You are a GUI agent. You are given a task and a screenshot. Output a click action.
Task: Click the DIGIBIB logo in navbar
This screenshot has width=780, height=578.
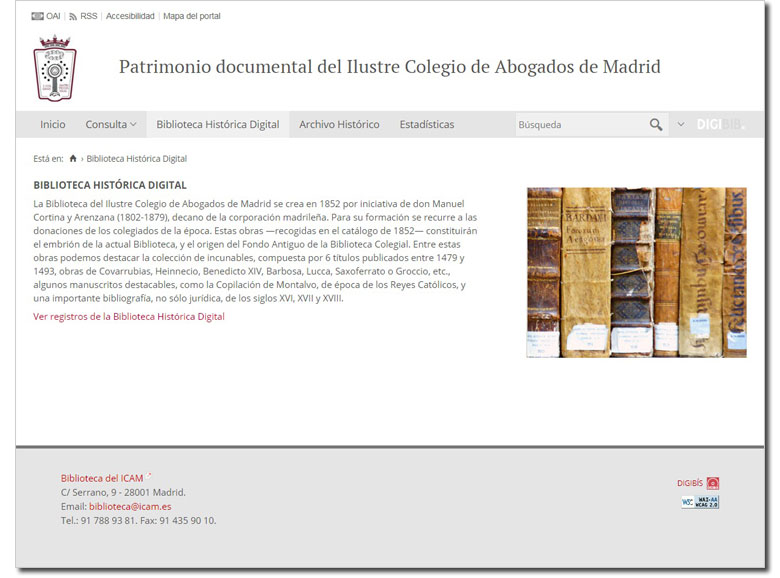720,124
